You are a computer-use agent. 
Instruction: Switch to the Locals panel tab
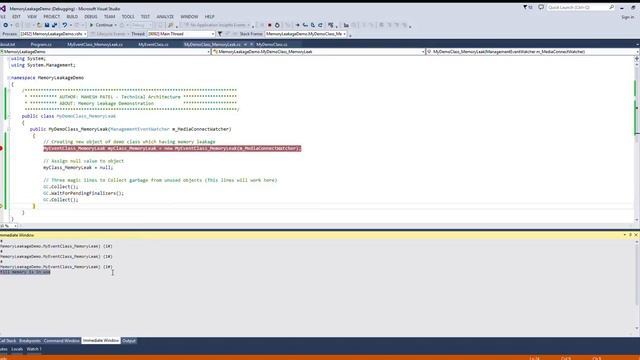coord(17,349)
